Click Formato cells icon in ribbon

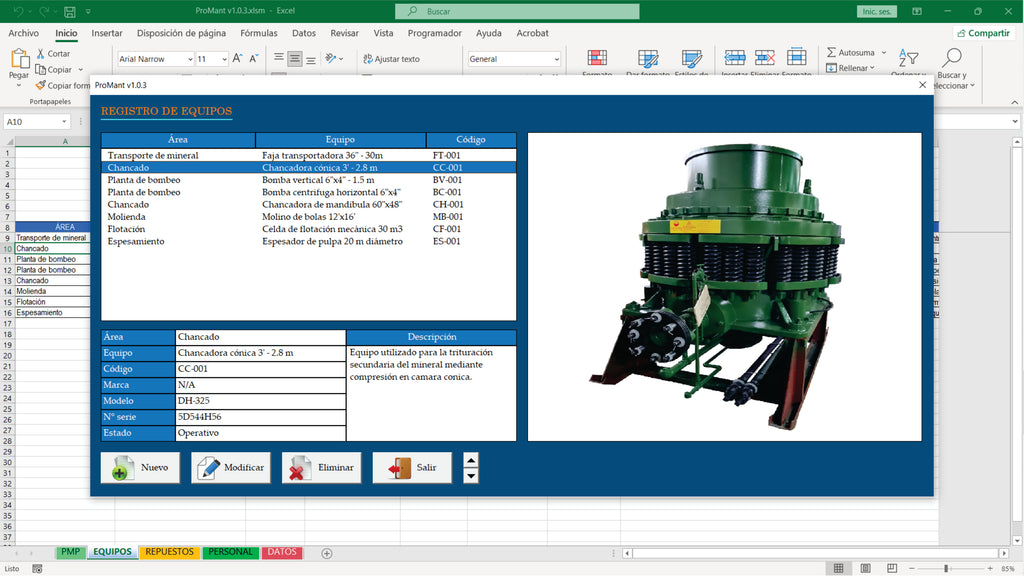[x=796, y=57]
